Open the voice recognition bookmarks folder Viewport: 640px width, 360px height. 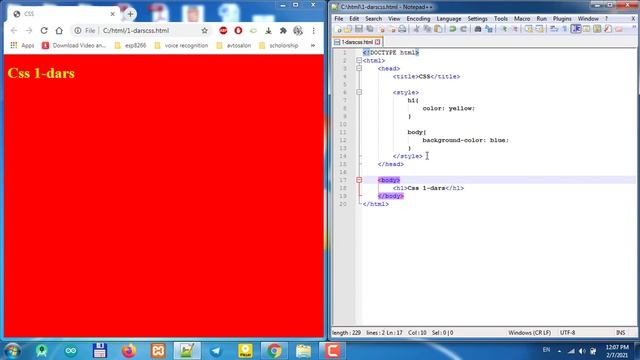point(181,45)
